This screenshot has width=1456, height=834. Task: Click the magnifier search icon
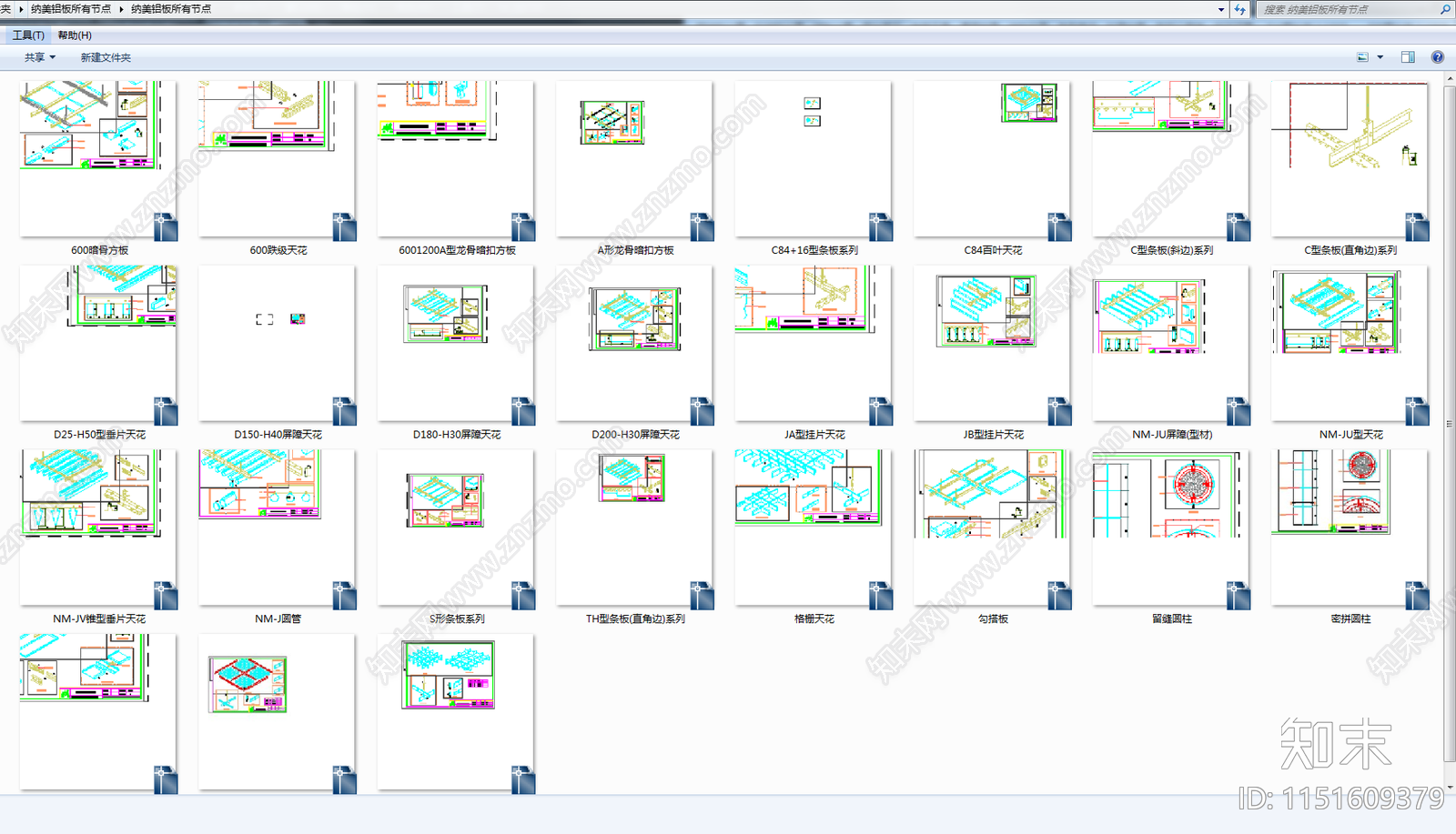click(x=1445, y=9)
